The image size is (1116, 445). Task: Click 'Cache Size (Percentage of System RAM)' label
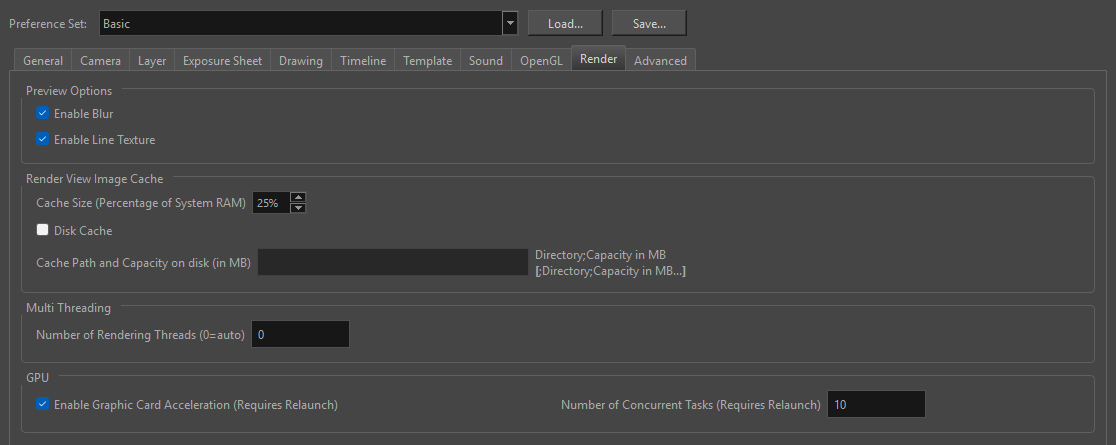click(141, 203)
